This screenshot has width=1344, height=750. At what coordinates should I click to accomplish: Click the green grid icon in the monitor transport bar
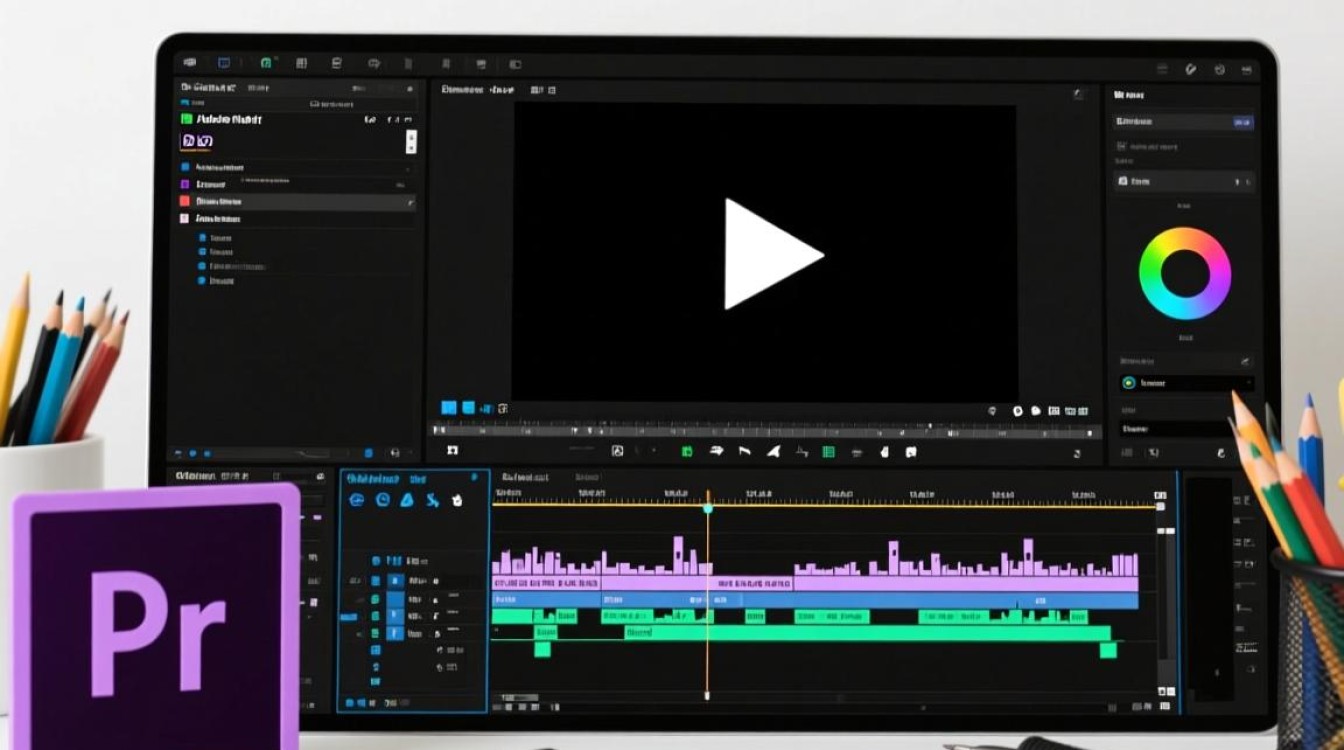[x=828, y=452]
